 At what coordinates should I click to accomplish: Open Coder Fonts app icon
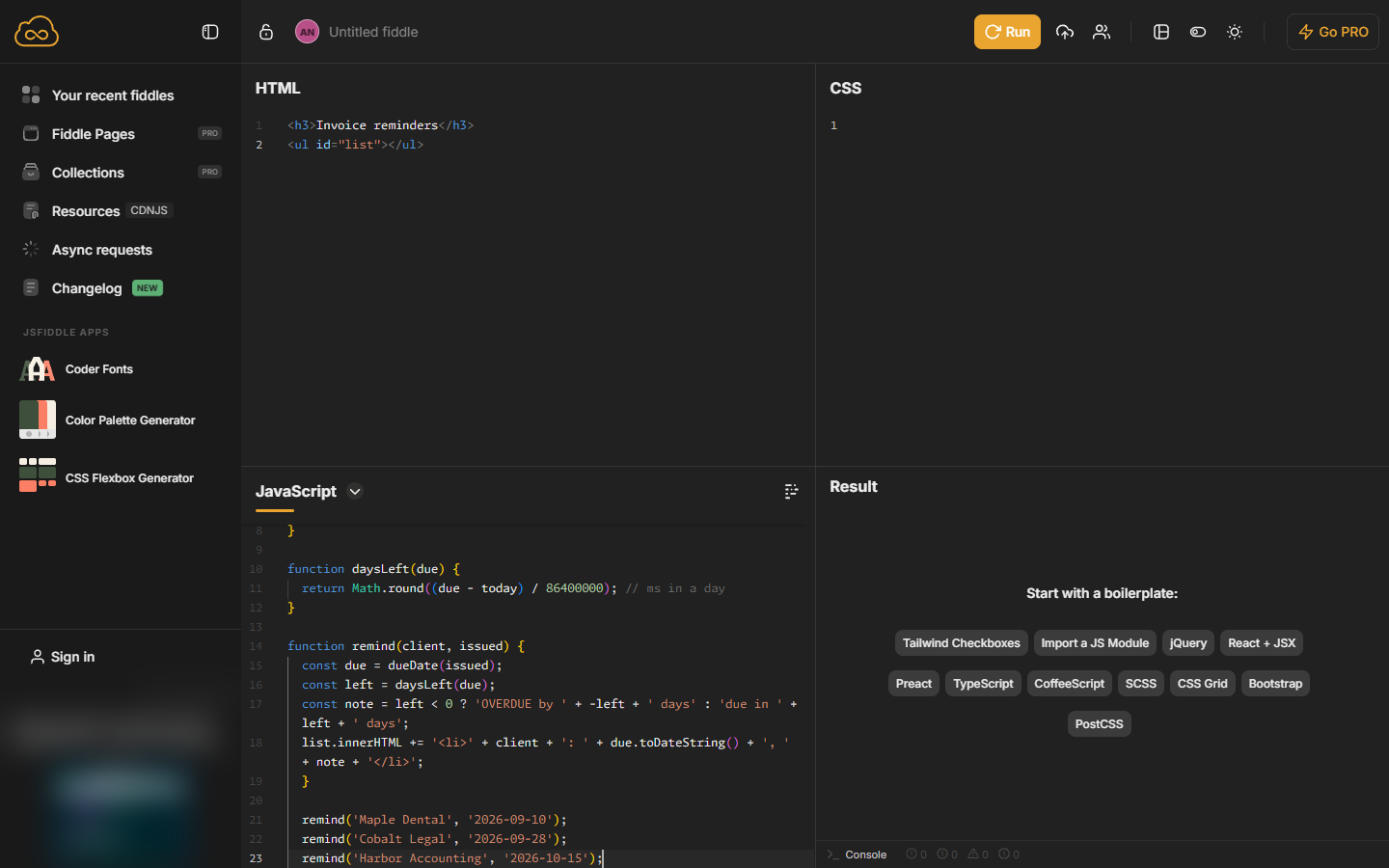click(x=37, y=369)
